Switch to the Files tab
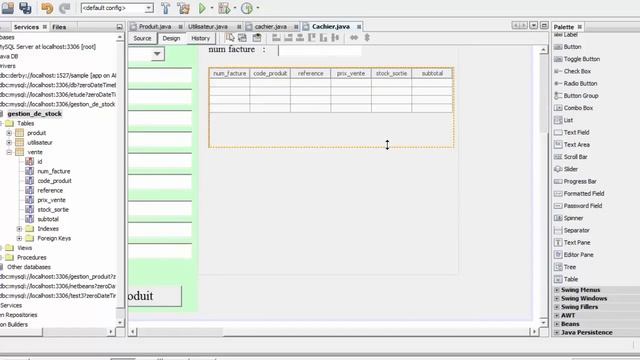The width and height of the screenshot is (640, 360). (59, 27)
